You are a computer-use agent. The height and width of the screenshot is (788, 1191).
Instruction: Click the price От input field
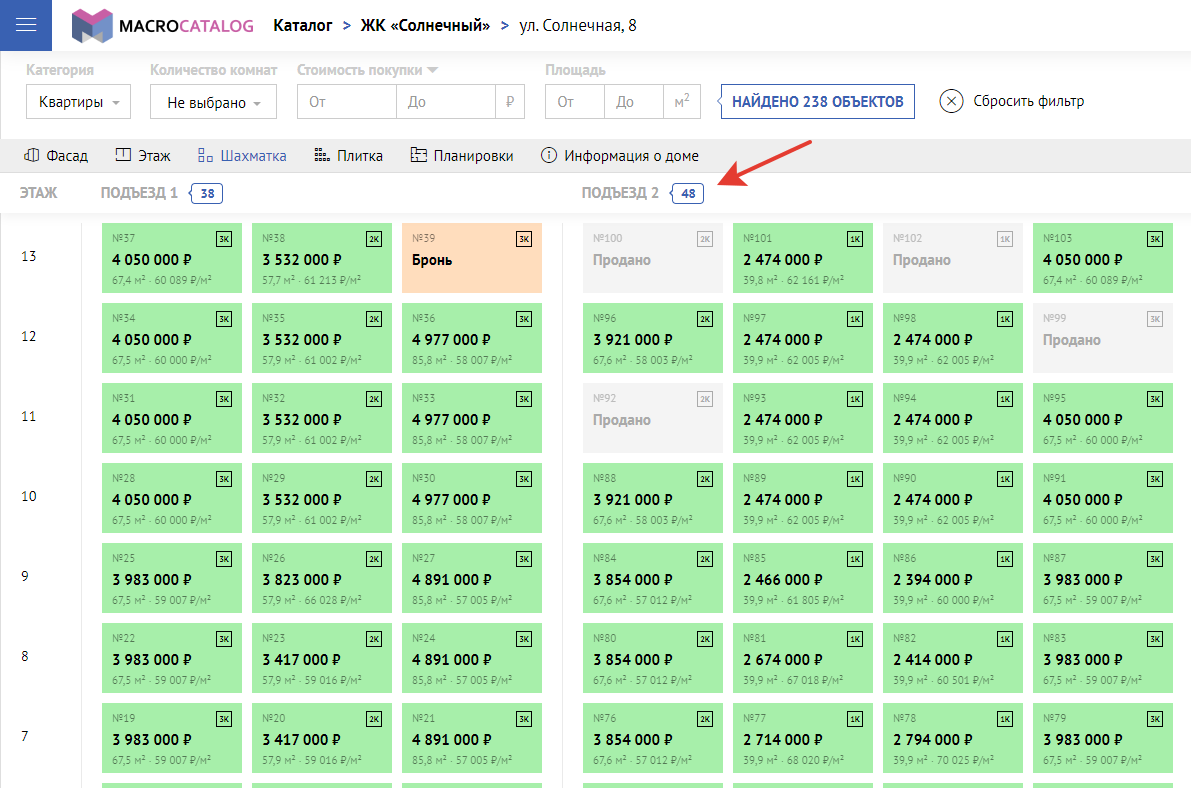pyautogui.click(x=346, y=102)
